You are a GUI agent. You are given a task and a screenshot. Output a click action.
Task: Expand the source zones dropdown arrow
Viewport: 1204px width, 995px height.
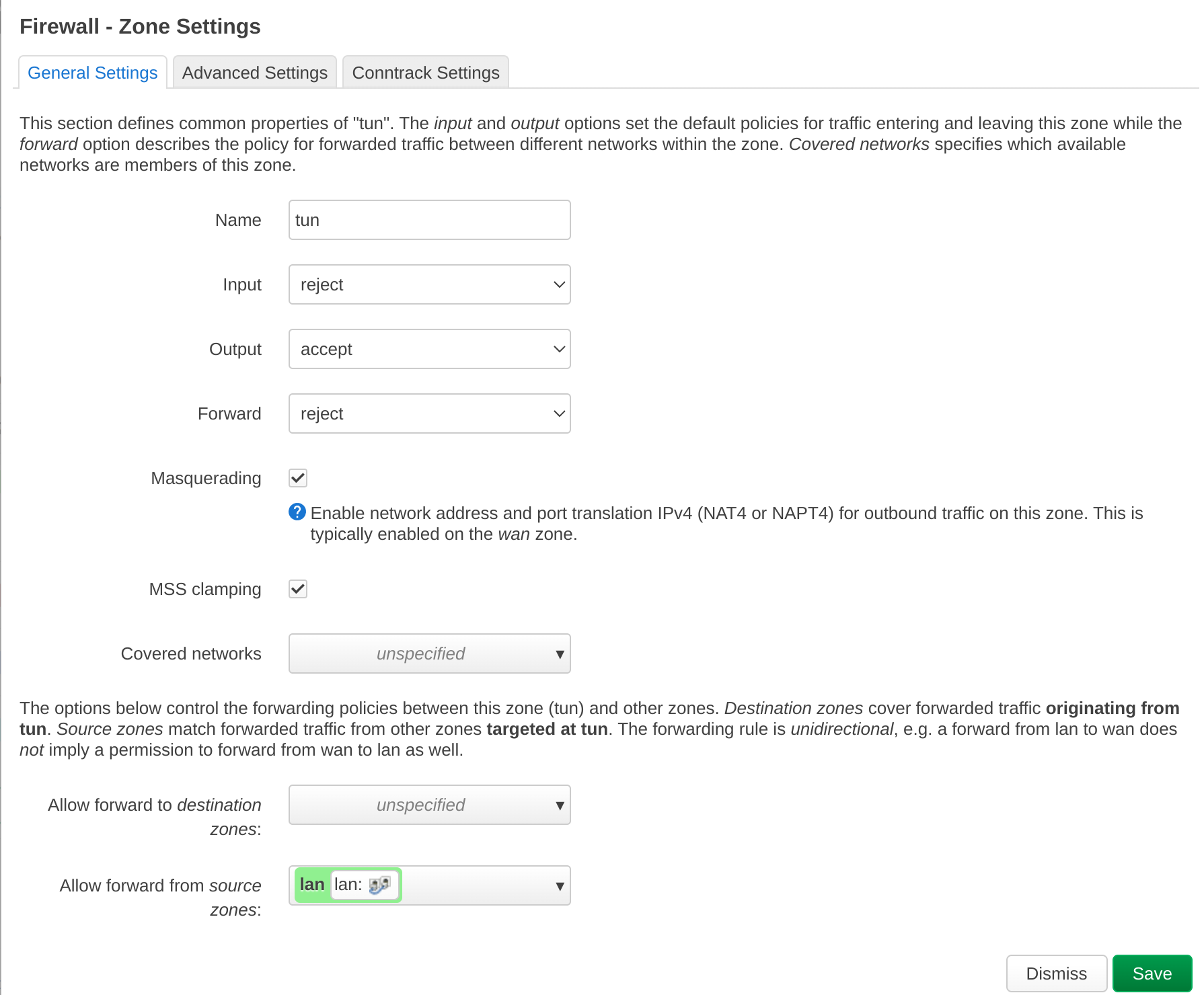coord(560,885)
